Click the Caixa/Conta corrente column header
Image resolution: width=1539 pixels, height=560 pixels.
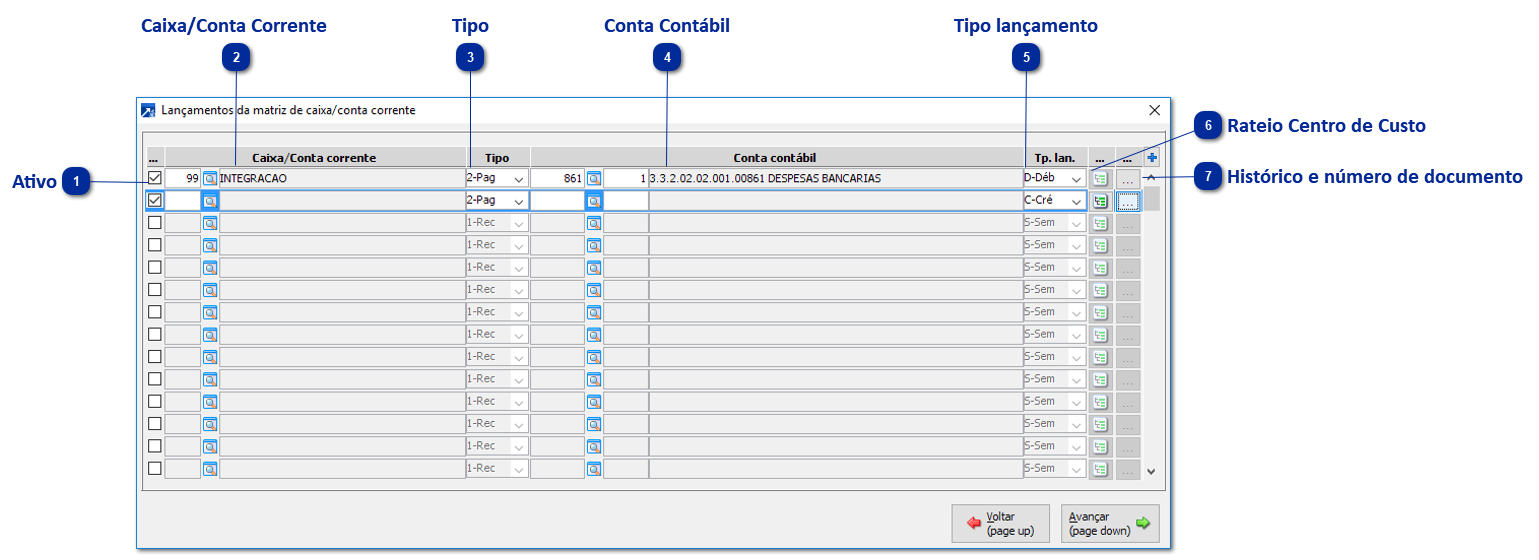click(315, 158)
